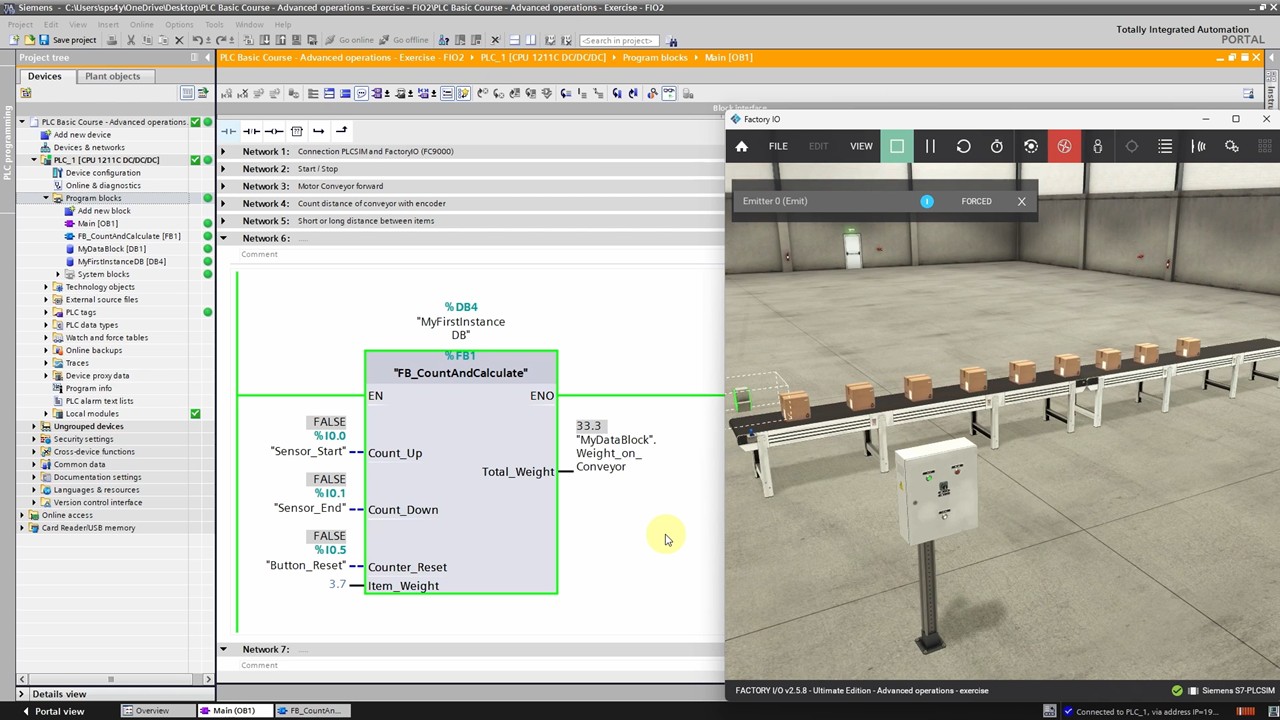Stop the Factory IO simulation (green square)
Screen dimensions: 1280x720
click(897, 147)
